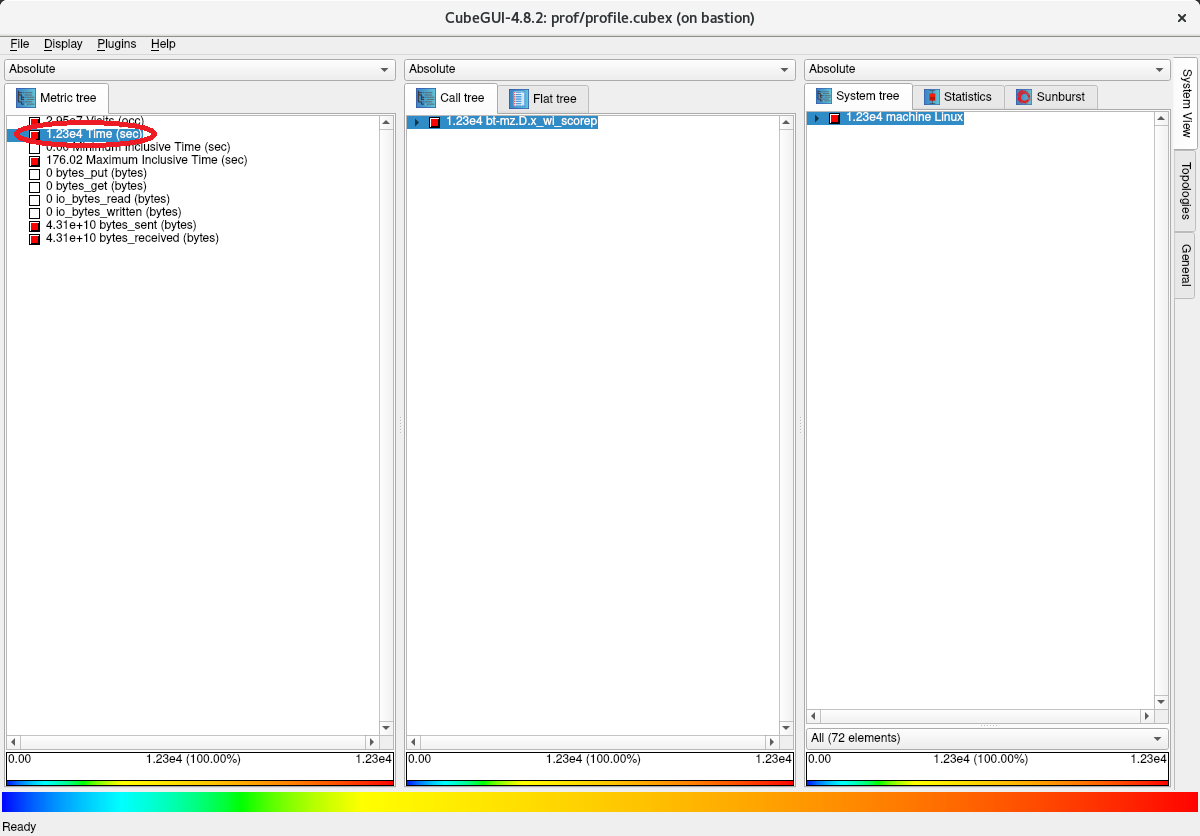Click red box icon beside bytes_sent metric

pos(35,226)
